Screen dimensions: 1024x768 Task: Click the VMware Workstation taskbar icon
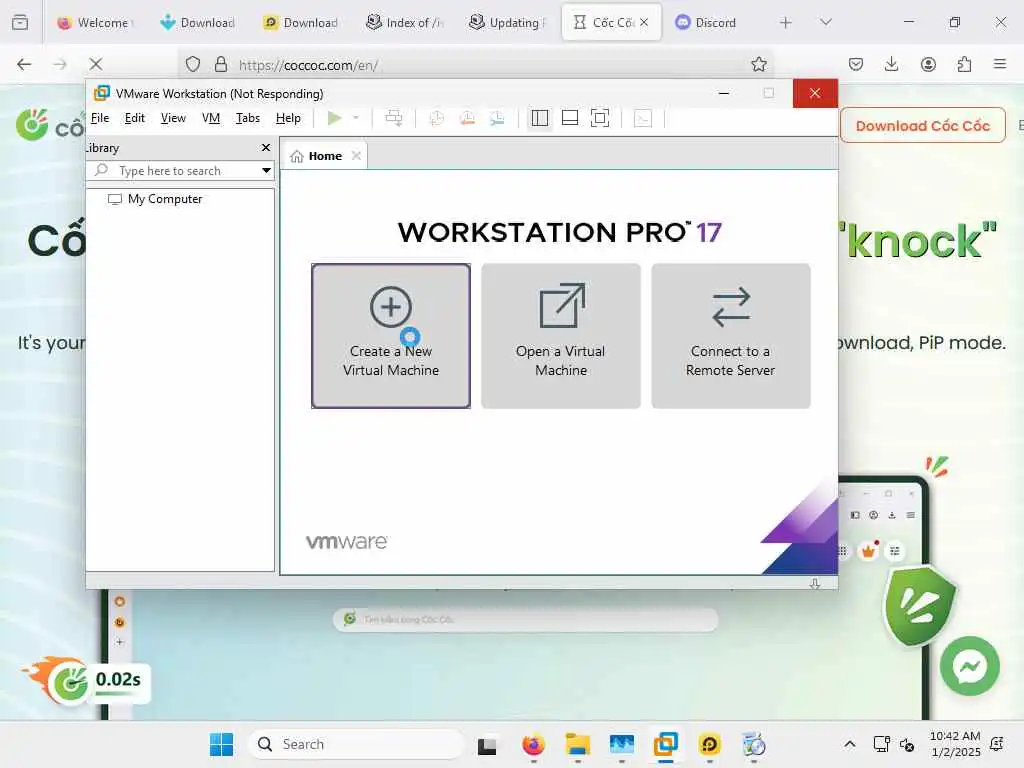(665, 744)
